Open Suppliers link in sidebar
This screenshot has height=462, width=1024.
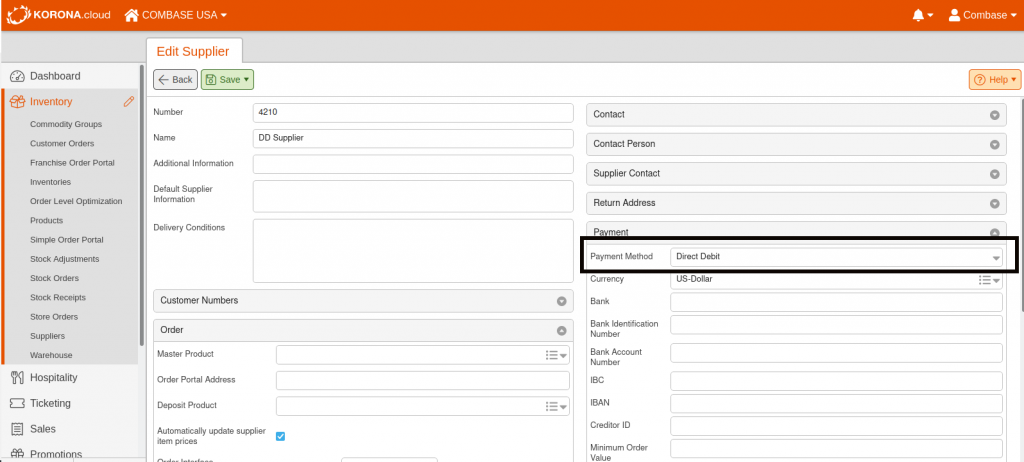coord(47,336)
